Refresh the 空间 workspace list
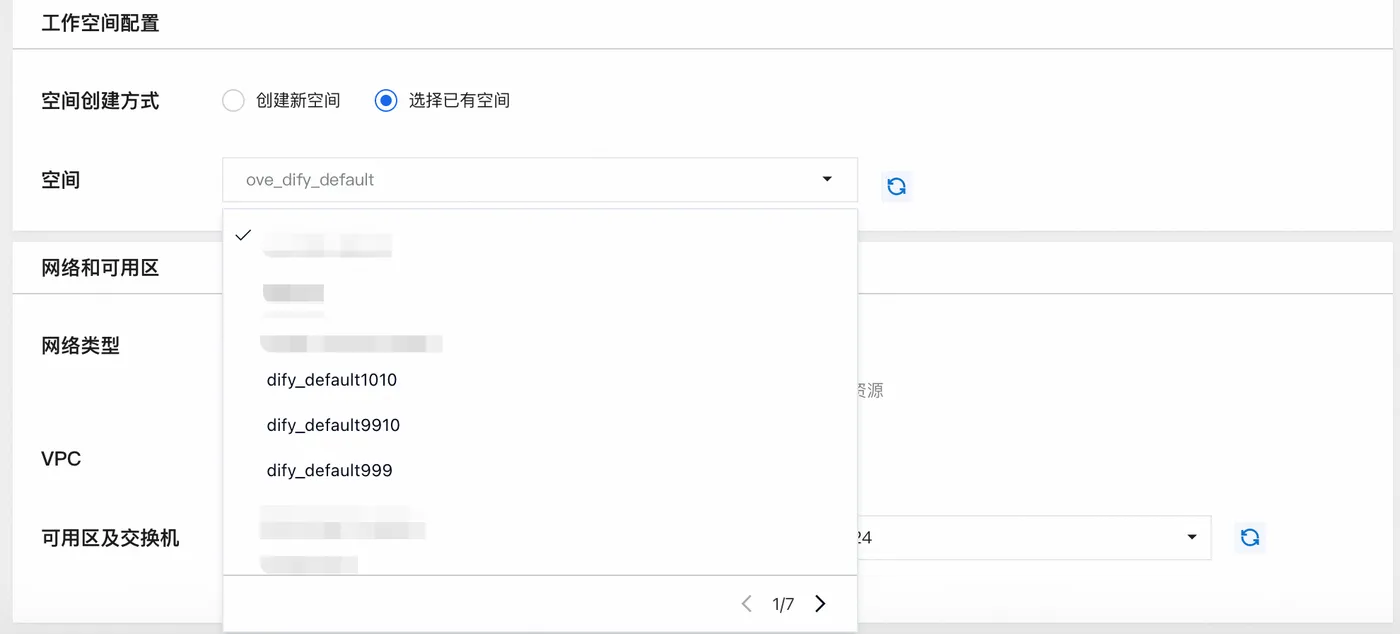The width and height of the screenshot is (1400, 634). [896, 186]
